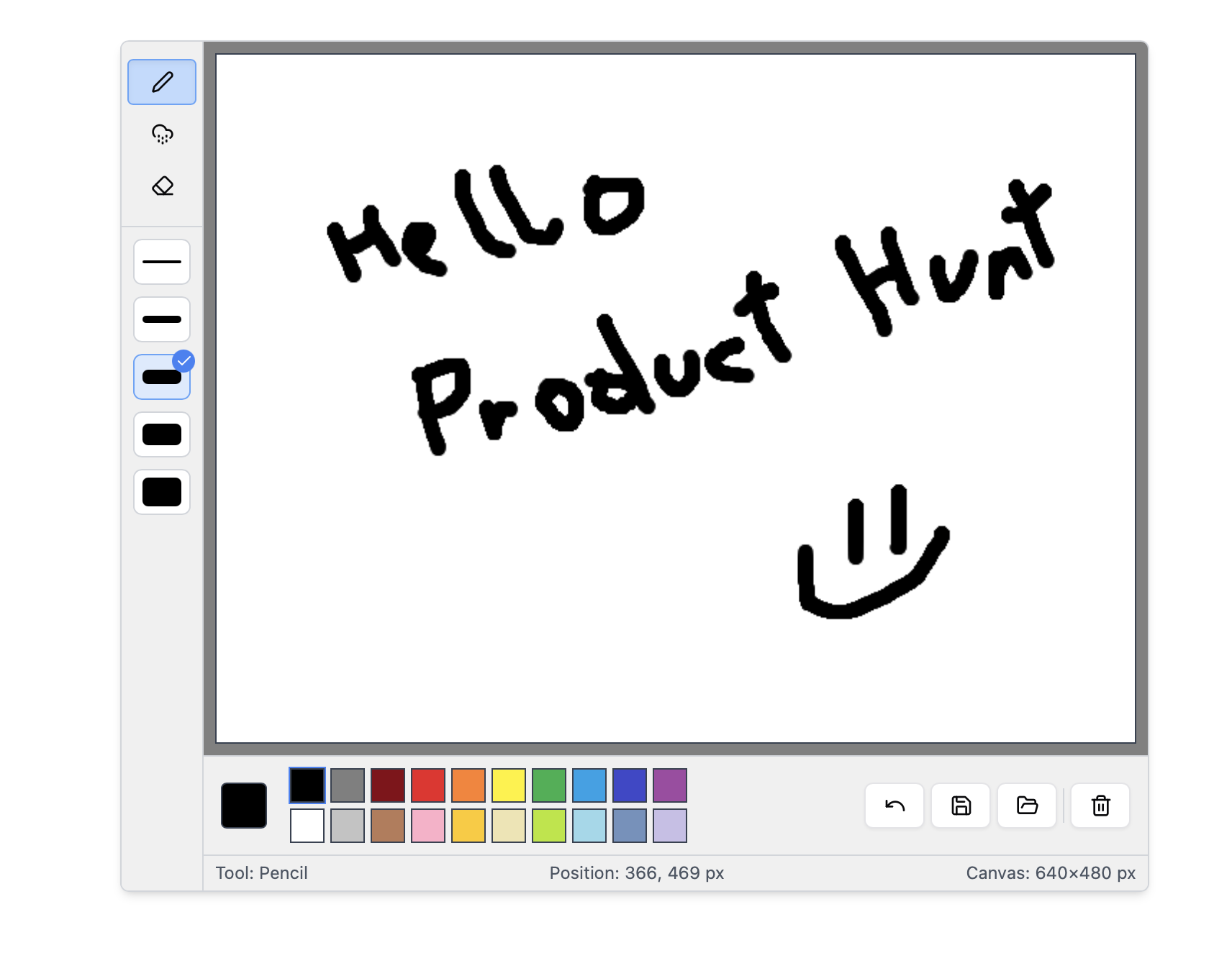1232x971 pixels.
Task: Pick the red color swatch
Action: coord(427,785)
